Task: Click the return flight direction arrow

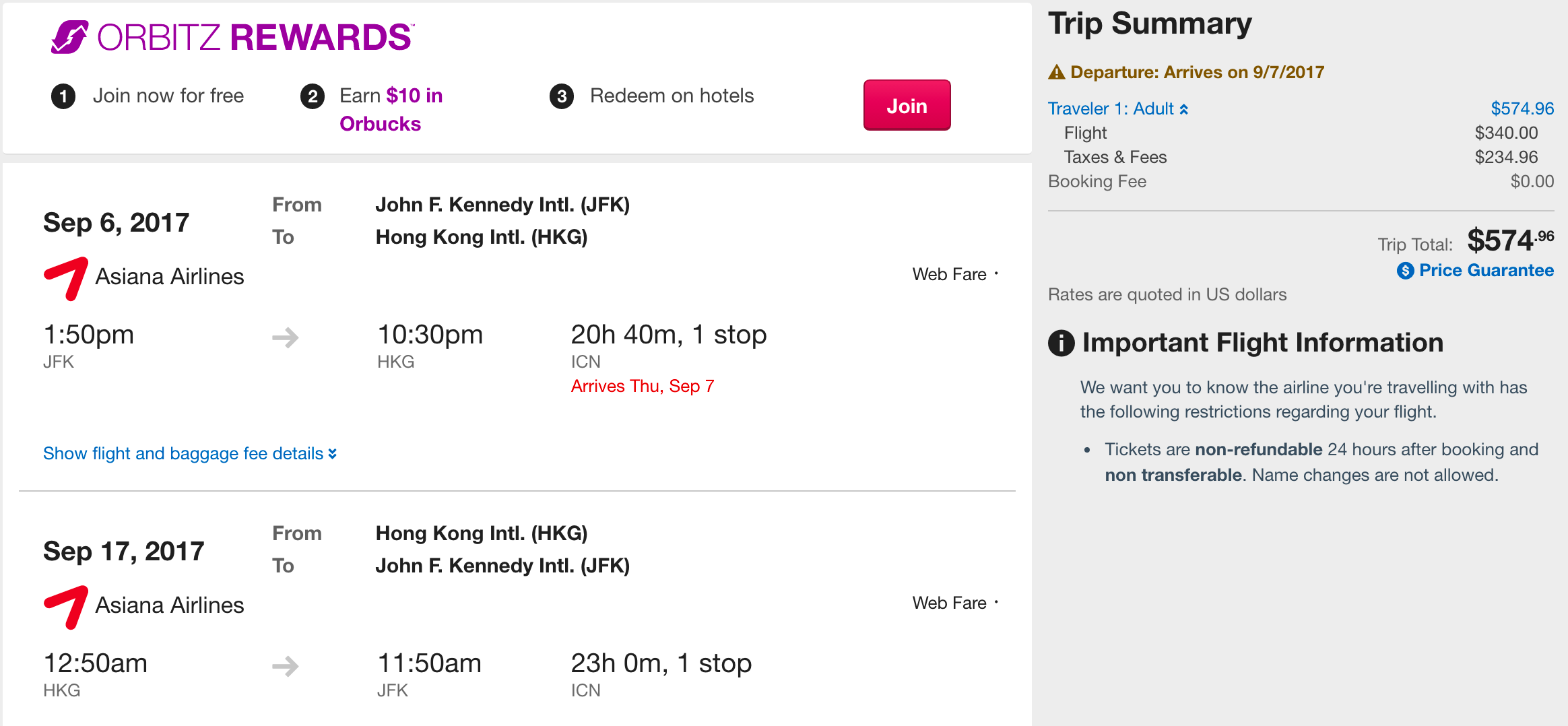Action: 286,666
